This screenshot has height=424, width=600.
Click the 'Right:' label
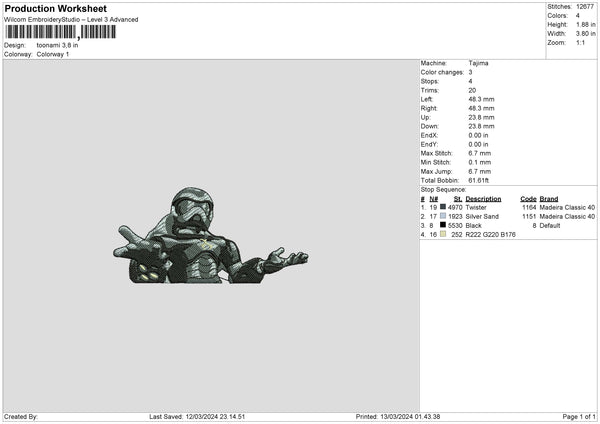coord(429,108)
